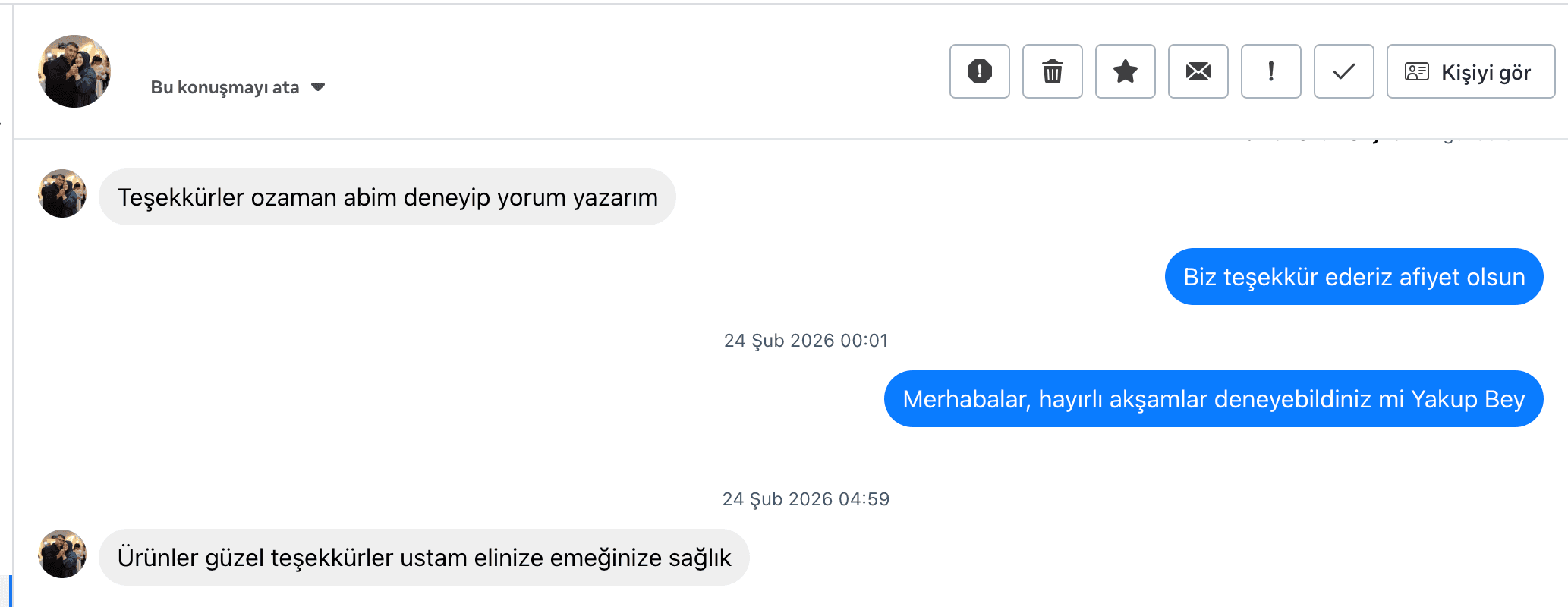Toggle important status via exclamation icon

(1270, 71)
